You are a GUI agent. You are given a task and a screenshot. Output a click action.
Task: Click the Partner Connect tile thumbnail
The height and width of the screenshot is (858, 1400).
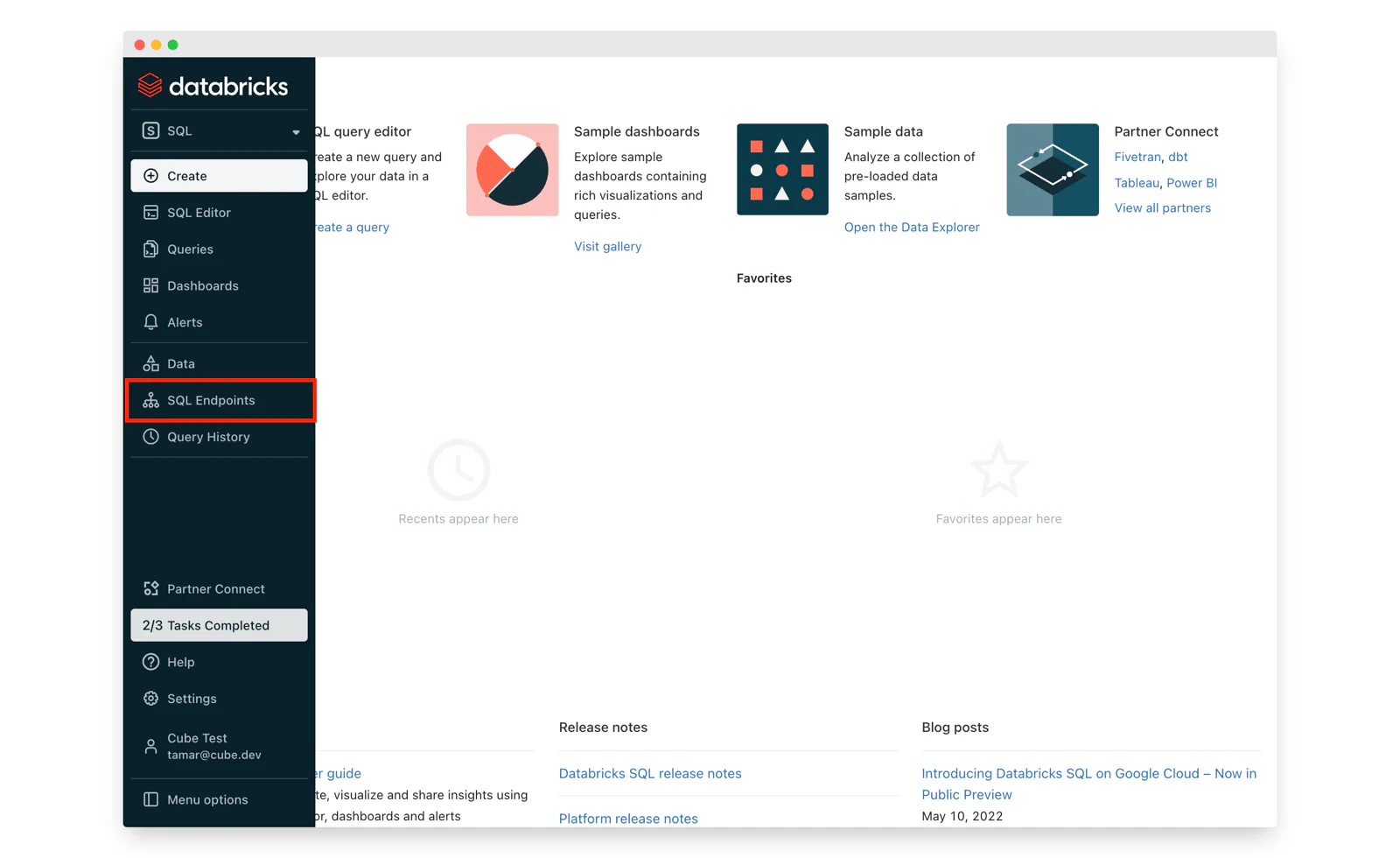pyautogui.click(x=1053, y=170)
